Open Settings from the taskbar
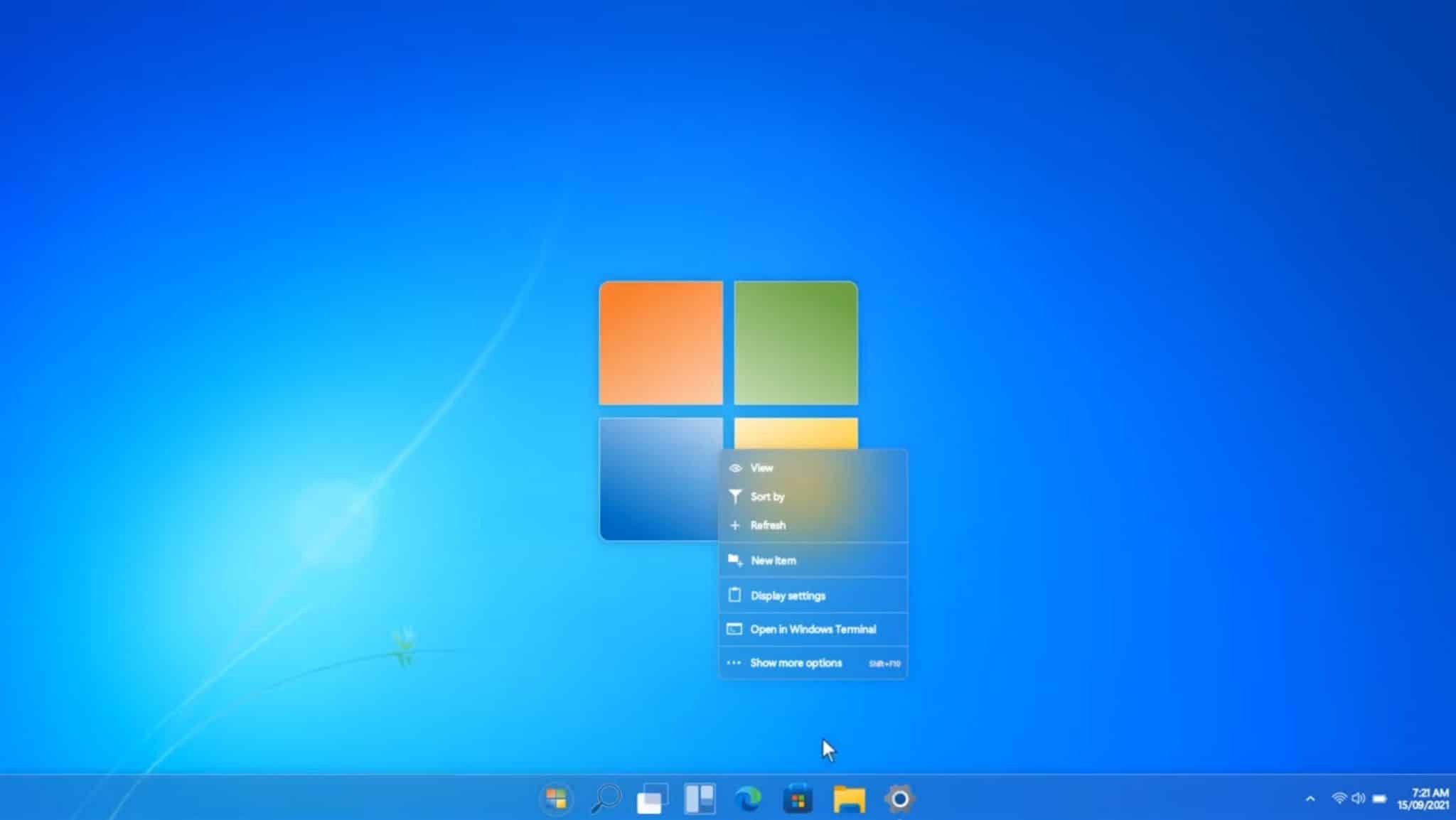Viewport: 1456px width, 820px height. 899,799
